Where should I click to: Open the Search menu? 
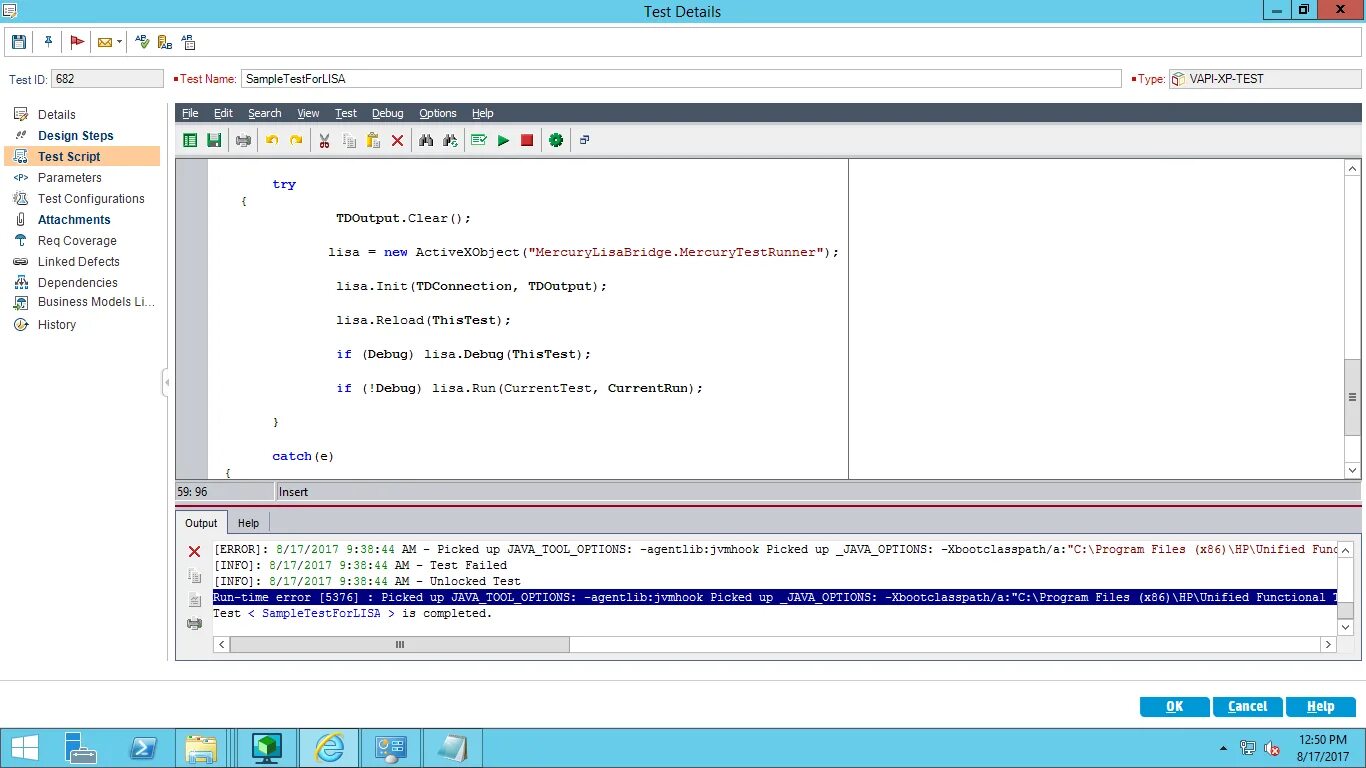tap(265, 113)
